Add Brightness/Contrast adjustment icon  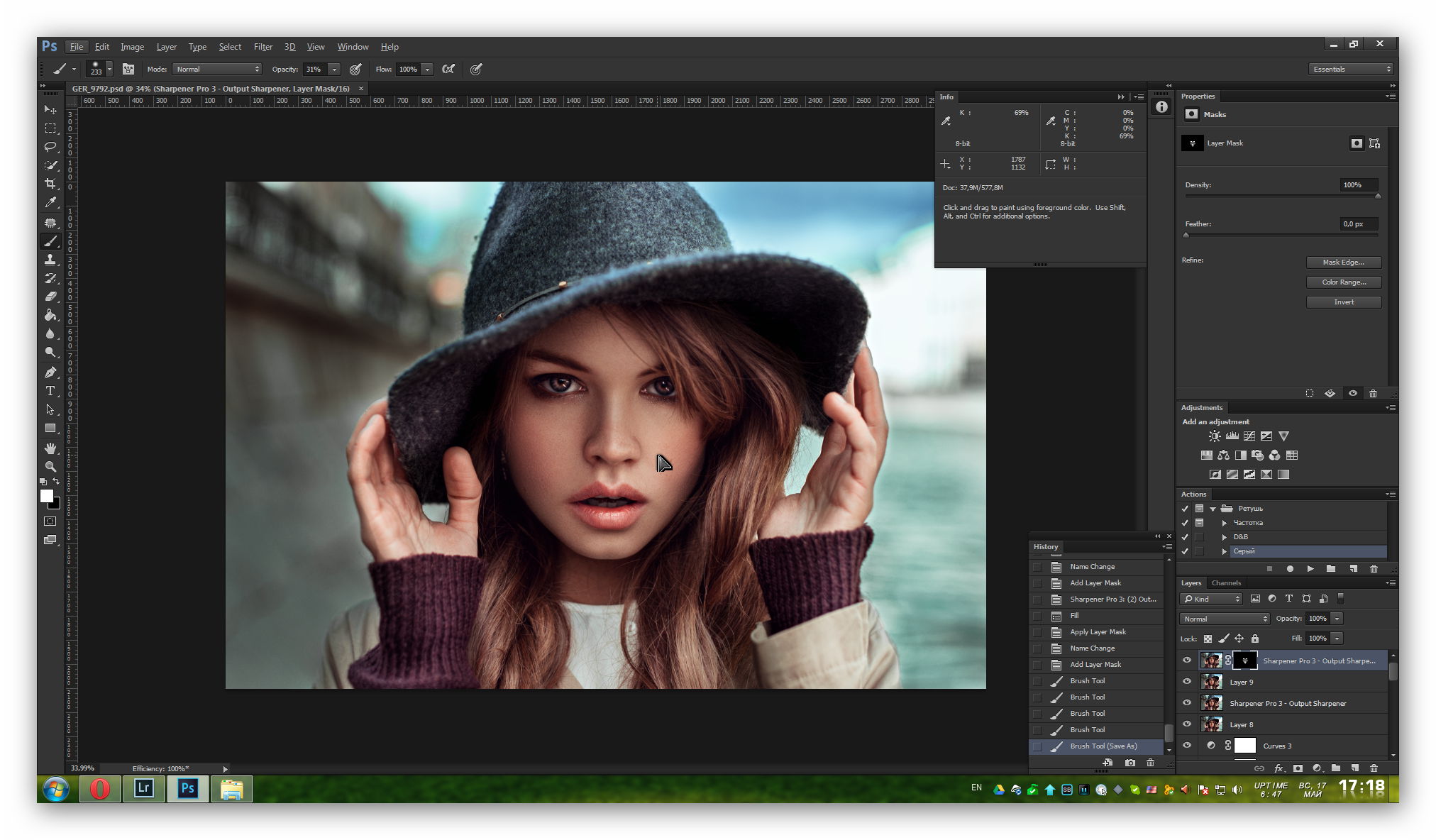(x=1215, y=436)
